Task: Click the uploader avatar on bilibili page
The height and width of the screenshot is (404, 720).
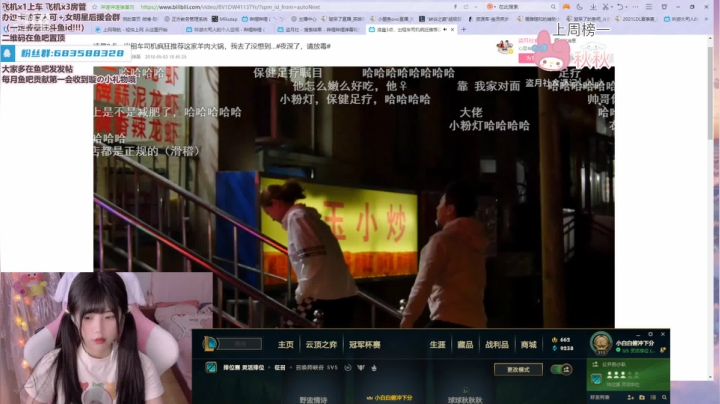Action: point(505,46)
